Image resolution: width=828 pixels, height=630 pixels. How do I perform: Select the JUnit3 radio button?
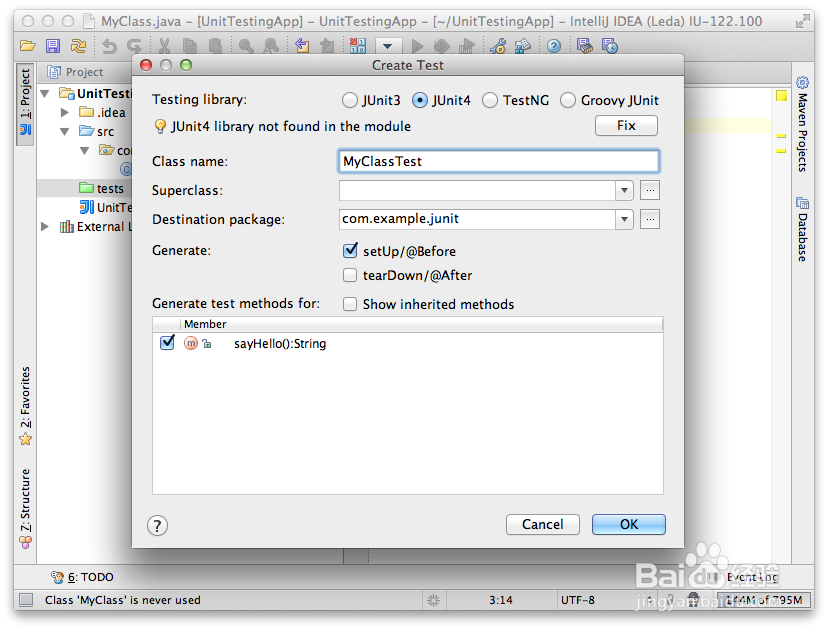(350, 100)
